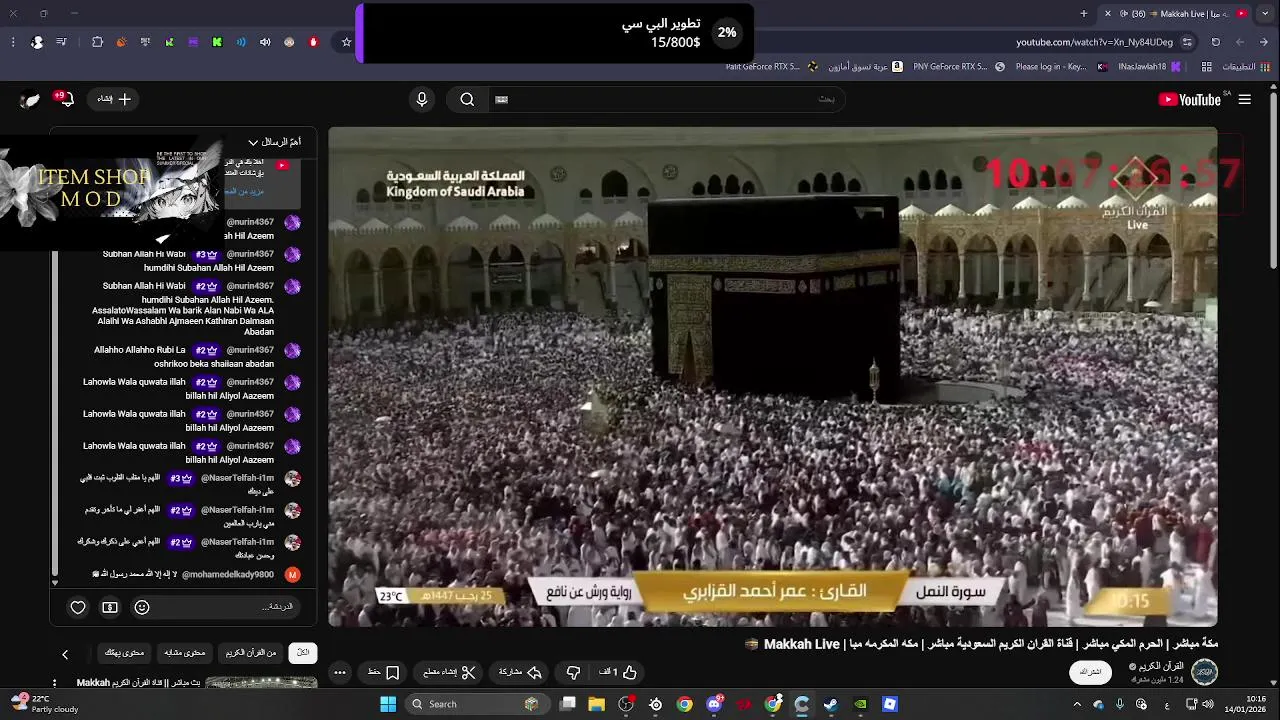Screen dimensions: 1280x720
Task: Click the Create (plus) button
Action: click(x=114, y=99)
